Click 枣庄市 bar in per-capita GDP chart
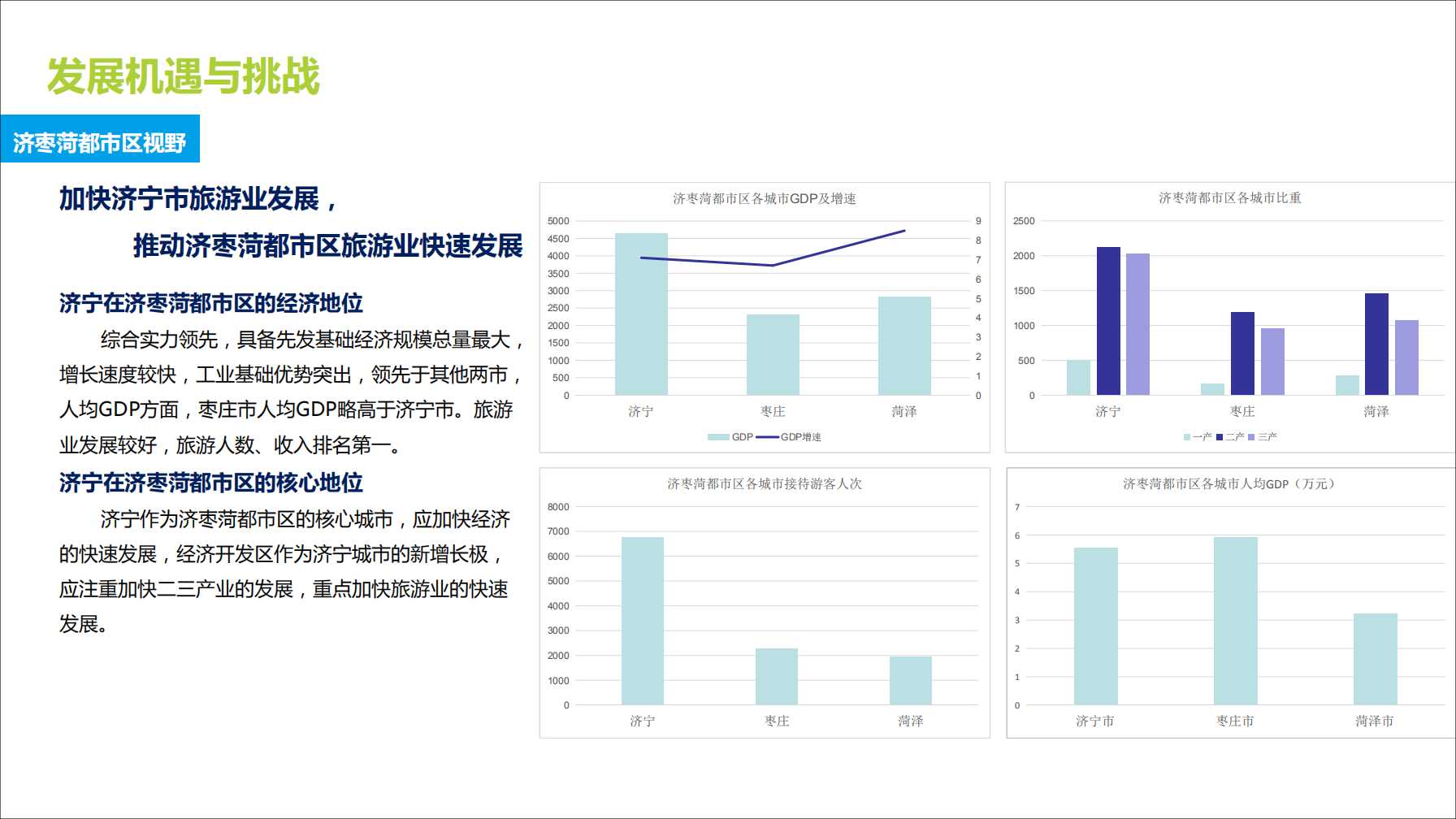 1235,621
